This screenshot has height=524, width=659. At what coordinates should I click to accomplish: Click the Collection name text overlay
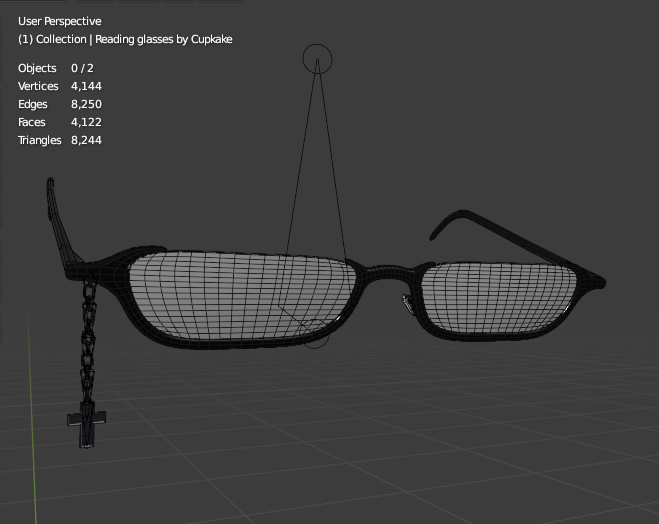coord(125,39)
